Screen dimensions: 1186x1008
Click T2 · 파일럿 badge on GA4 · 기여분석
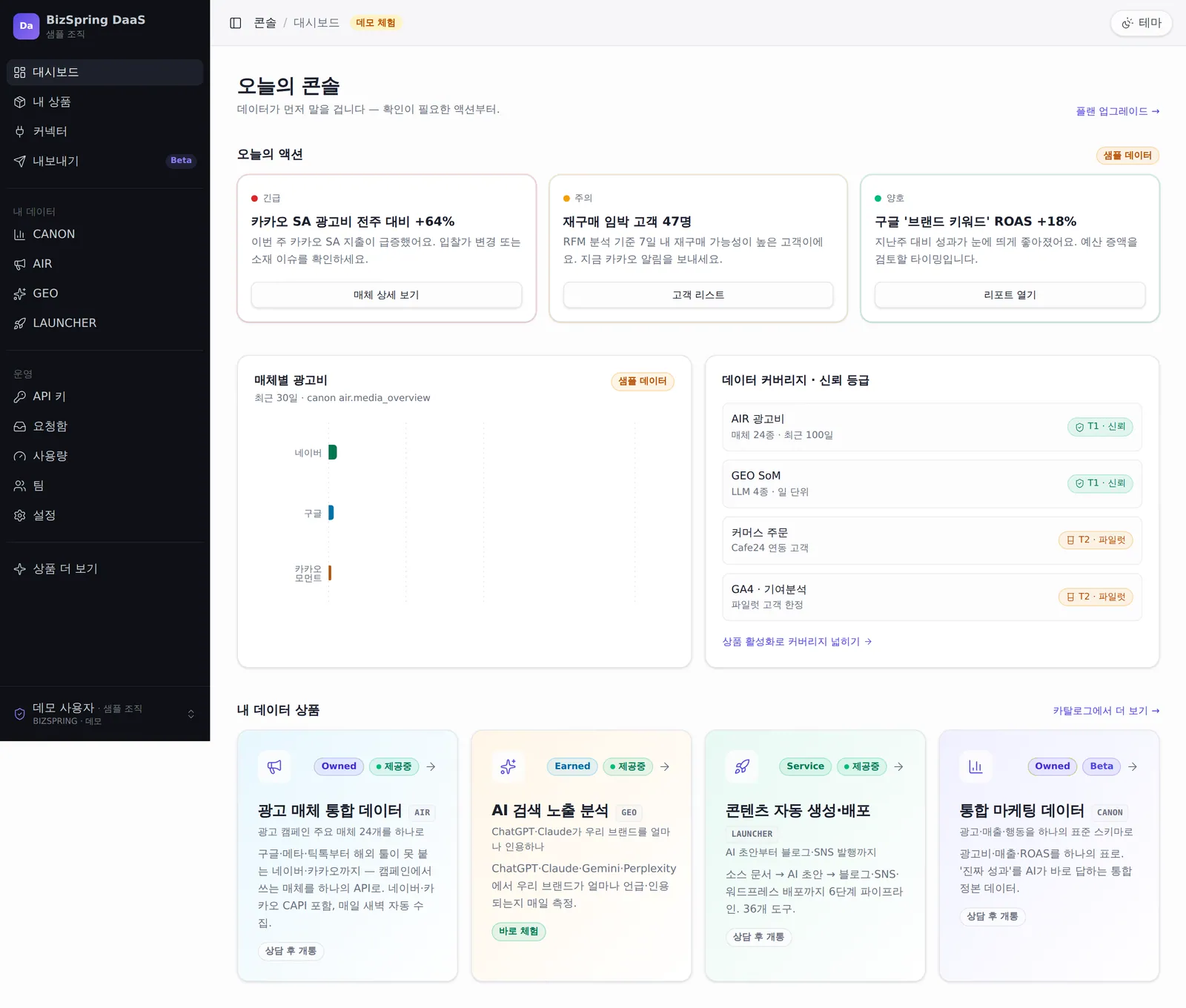1096,597
